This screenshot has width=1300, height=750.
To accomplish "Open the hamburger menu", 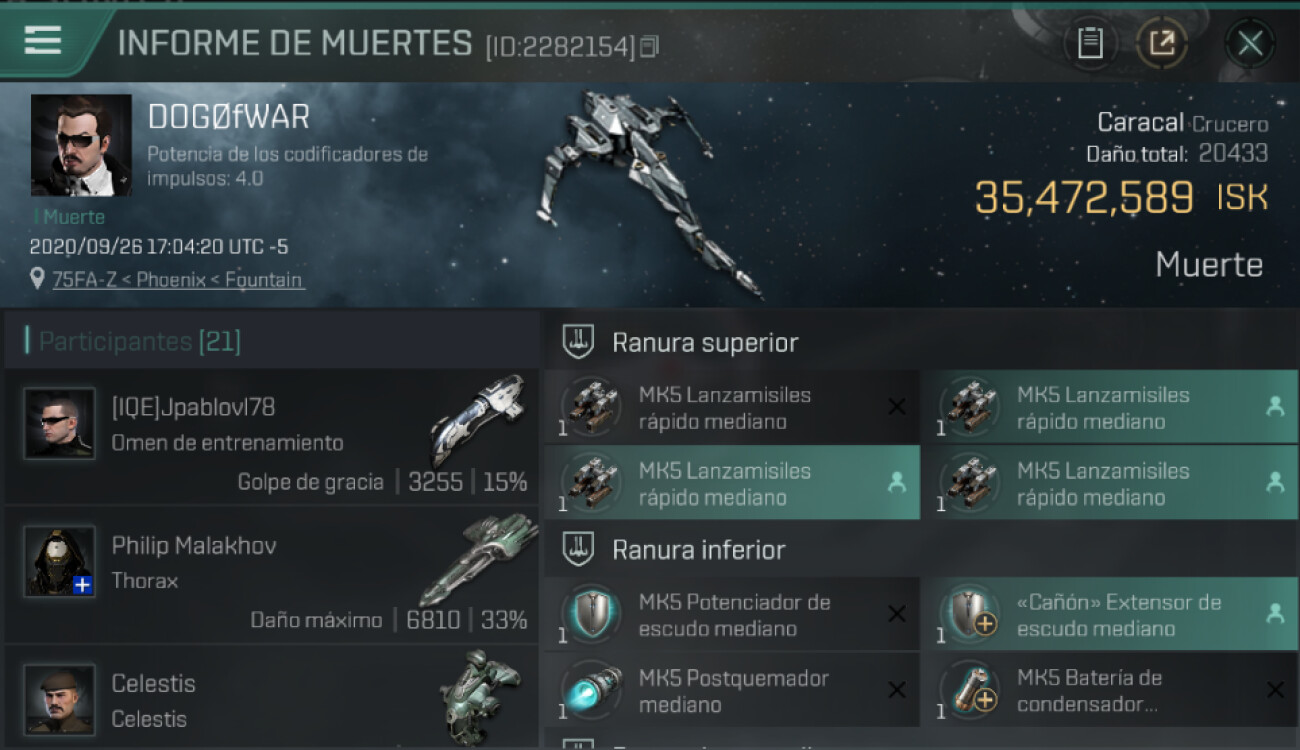I will point(43,40).
